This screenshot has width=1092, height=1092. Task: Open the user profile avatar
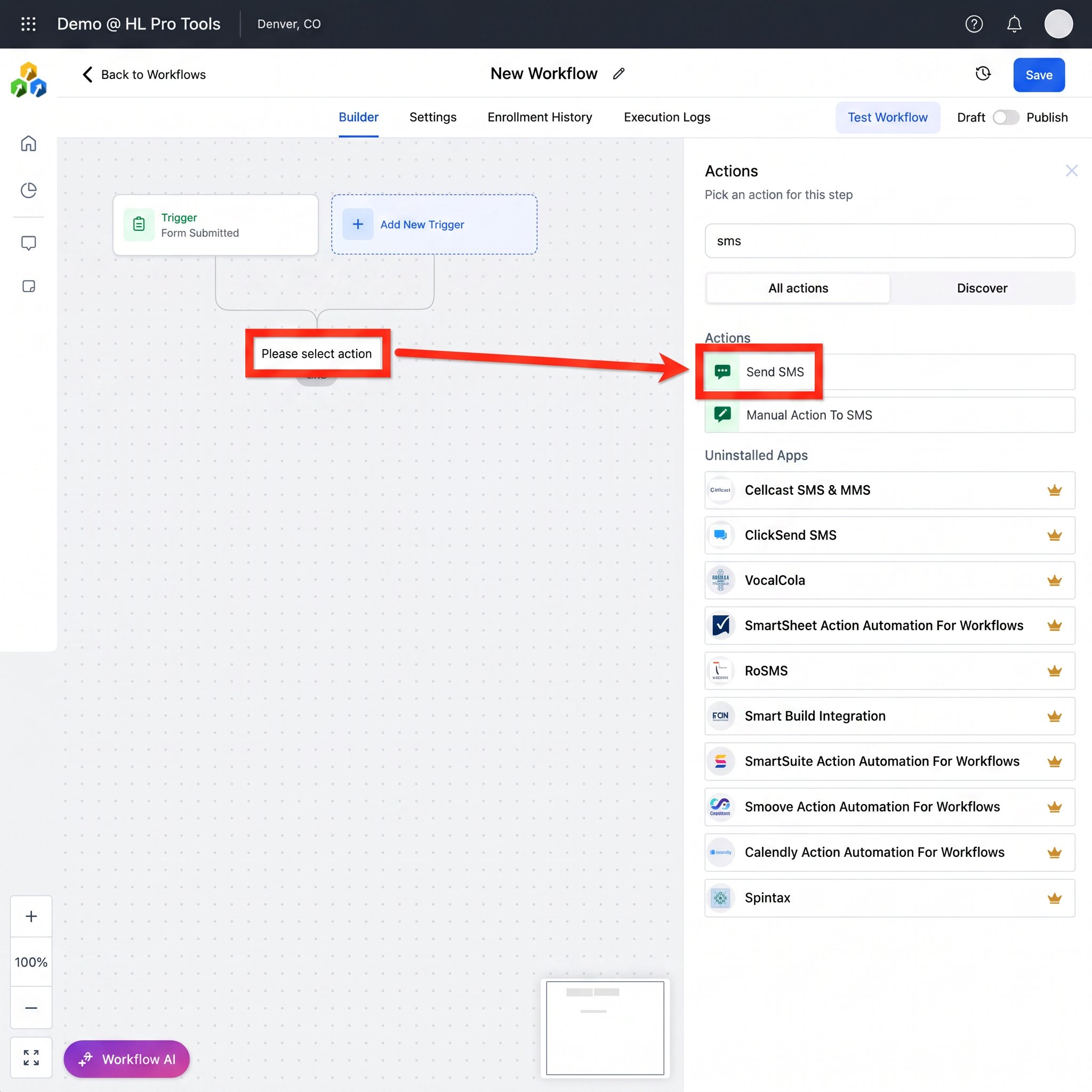1058,24
